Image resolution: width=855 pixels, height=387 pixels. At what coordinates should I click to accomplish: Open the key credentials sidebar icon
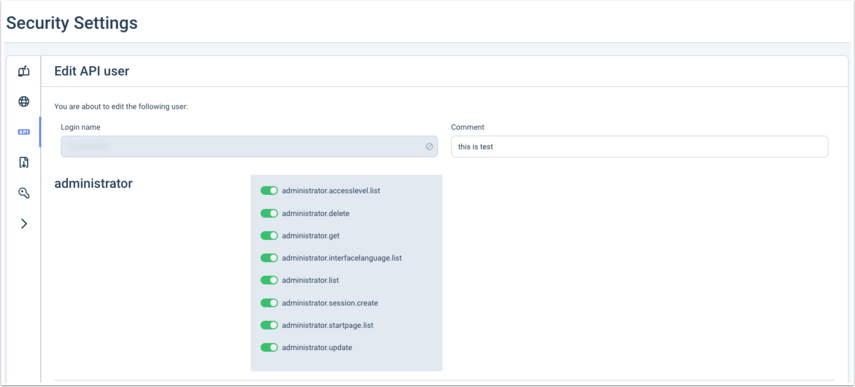23,193
